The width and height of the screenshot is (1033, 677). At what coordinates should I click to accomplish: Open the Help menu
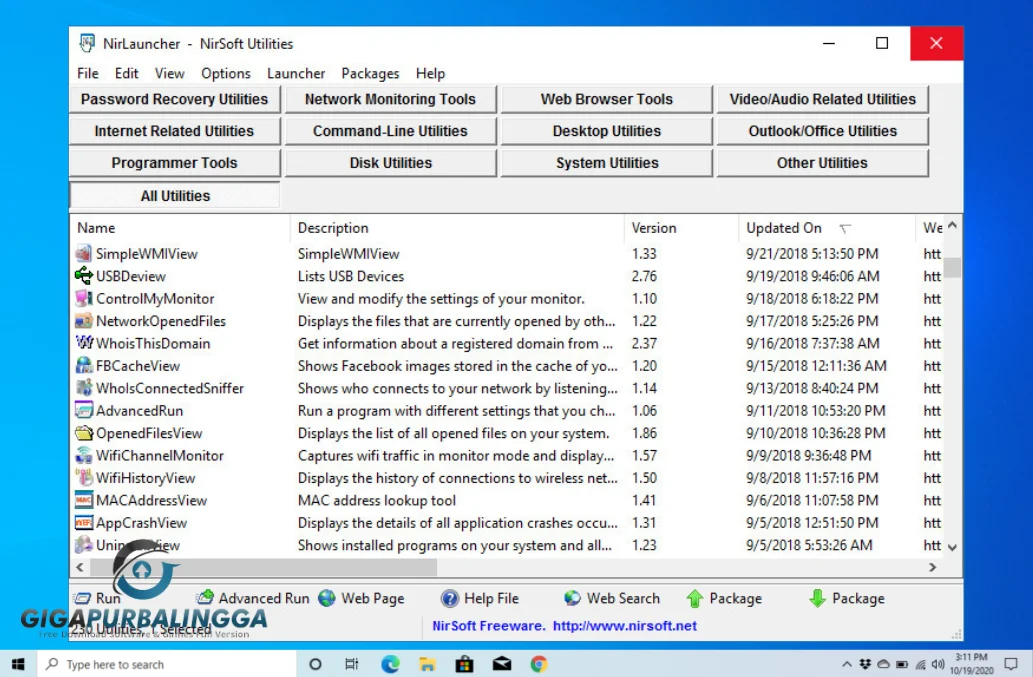[x=430, y=73]
